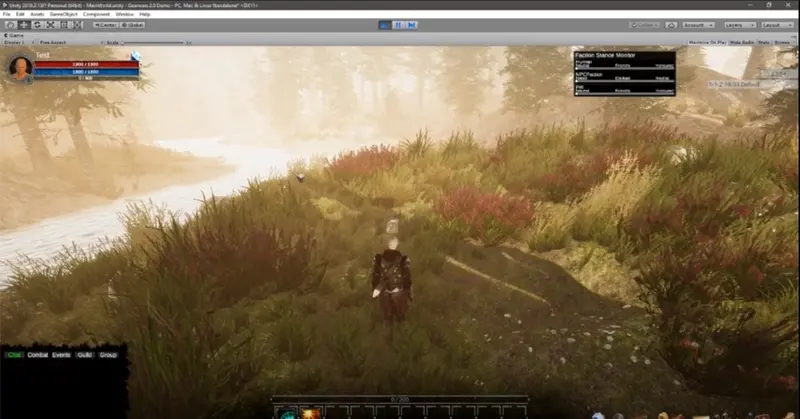The width and height of the screenshot is (800, 419).
Task: Open the Layout dropdown
Action: coord(776,25)
